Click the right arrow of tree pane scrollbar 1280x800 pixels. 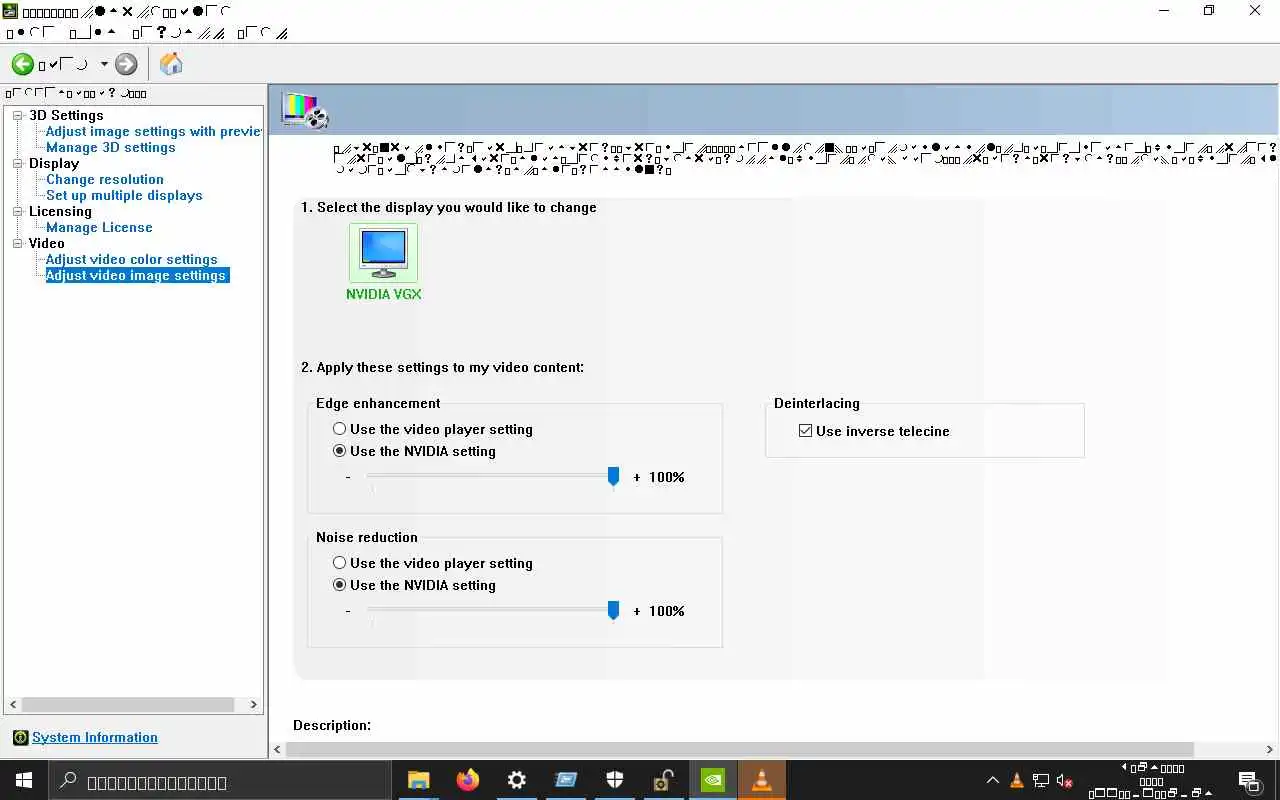pos(253,704)
